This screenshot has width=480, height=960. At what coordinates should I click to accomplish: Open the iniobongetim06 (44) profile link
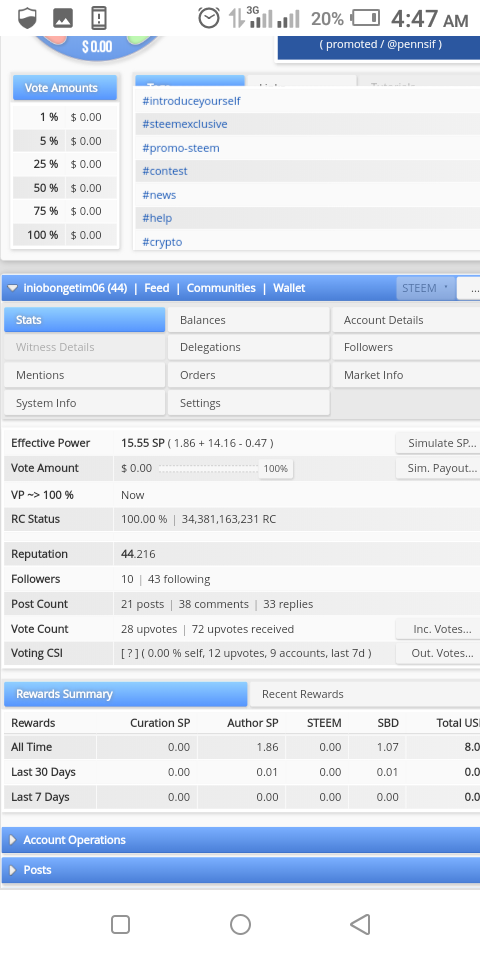click(75, 288)
